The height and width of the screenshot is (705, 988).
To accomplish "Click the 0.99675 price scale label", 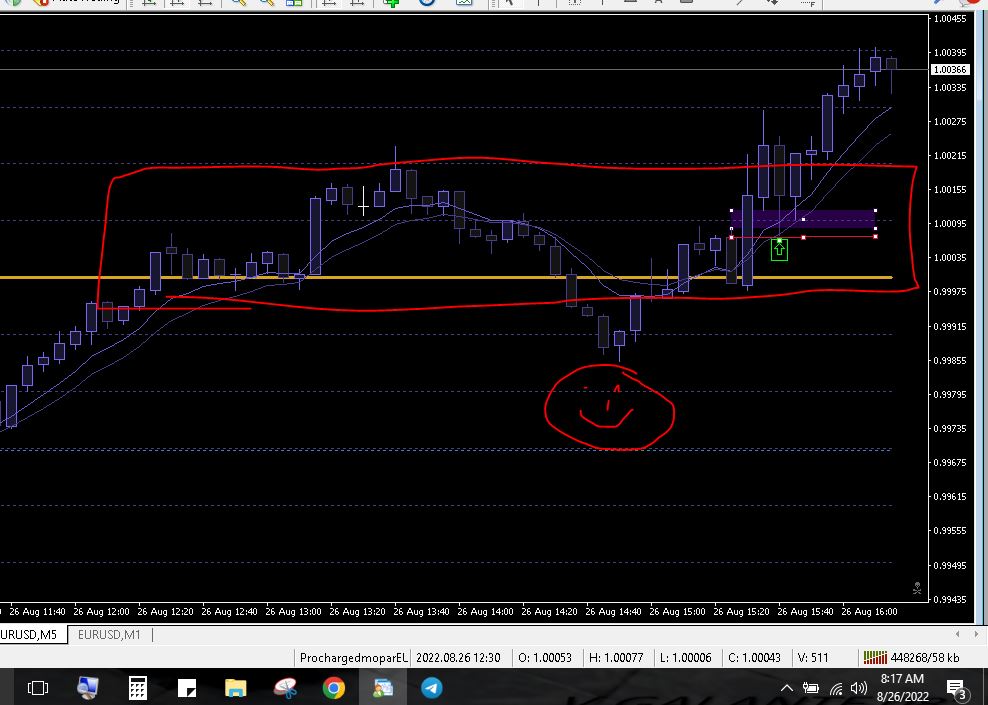I will (950, 462).
